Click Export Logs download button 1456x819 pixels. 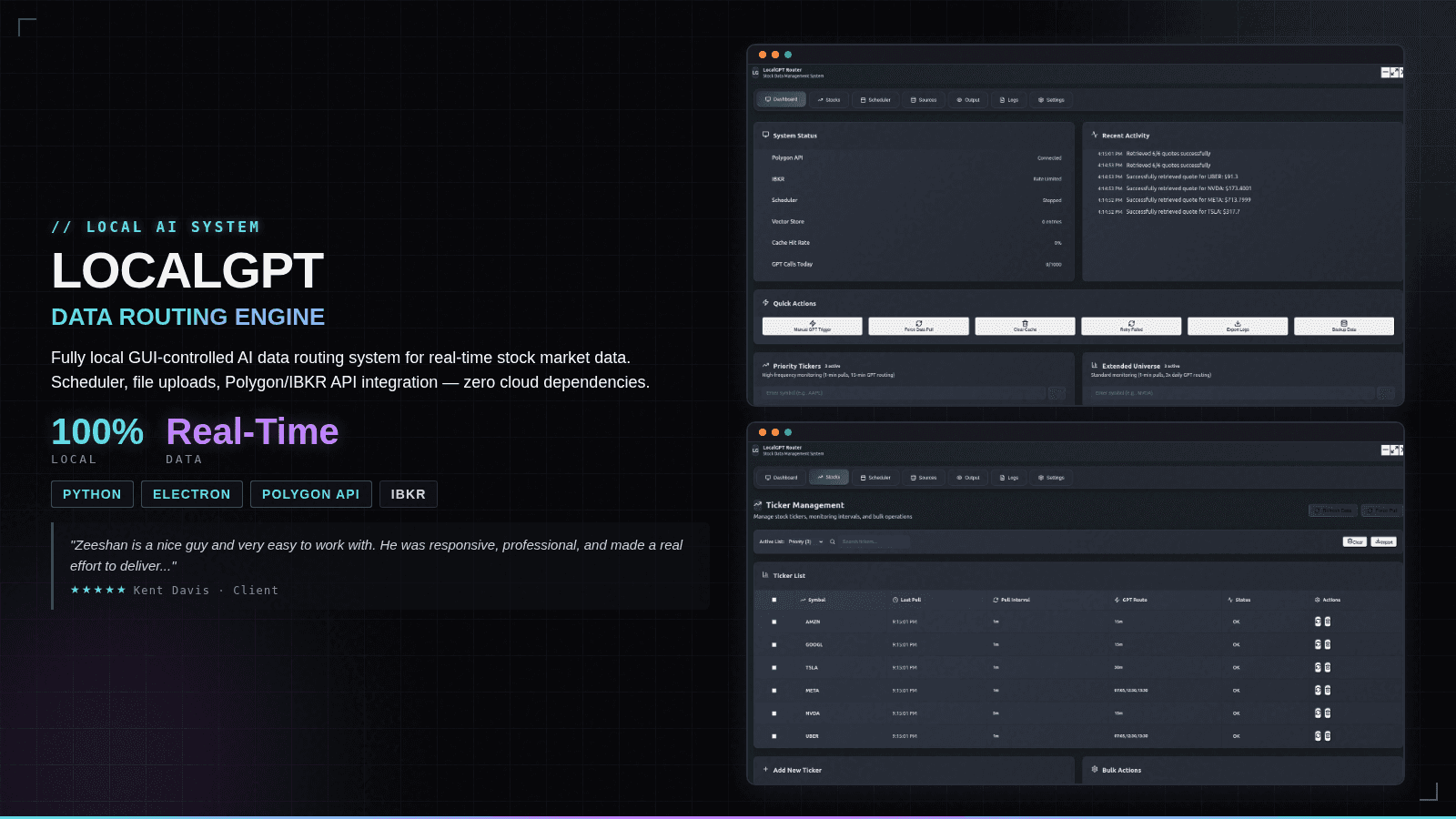[1238, 326]
